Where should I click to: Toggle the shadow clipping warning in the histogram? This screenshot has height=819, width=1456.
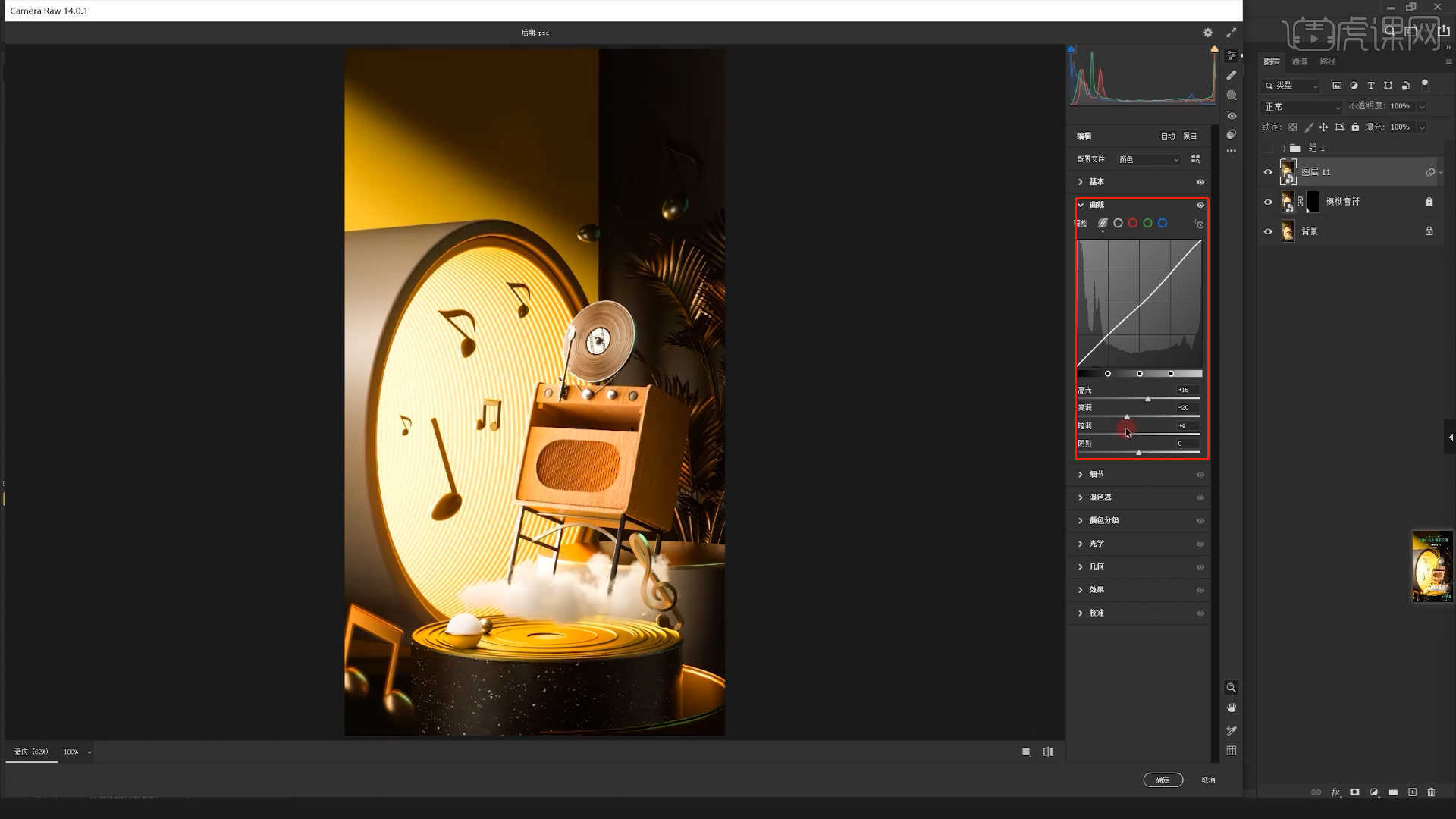click(1072, 49)
